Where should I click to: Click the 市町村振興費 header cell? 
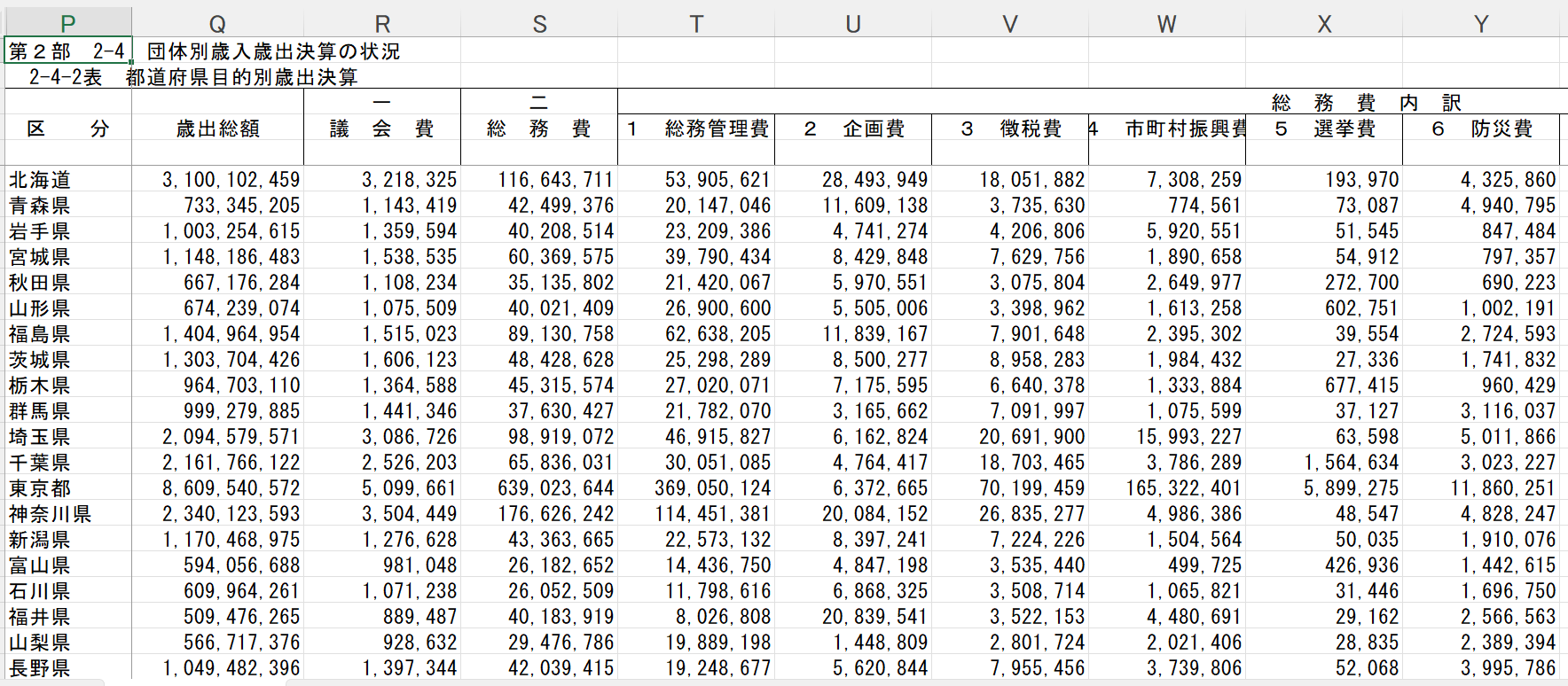tap(1167, 129)
